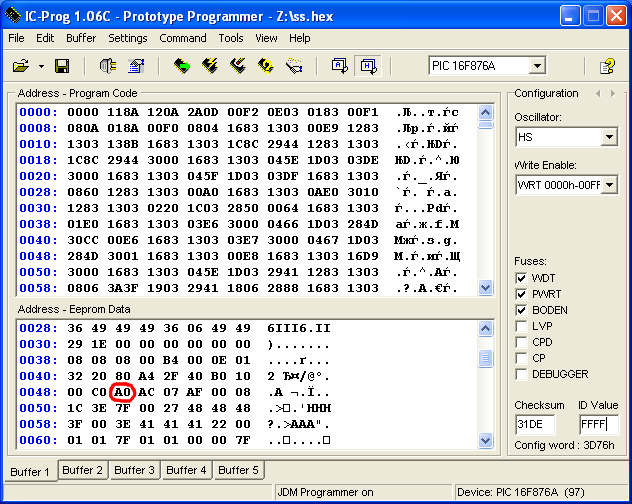Click program word 3A3F at address 0058
This screenshot has width=632, height=504.
click(x=123, y=288)
